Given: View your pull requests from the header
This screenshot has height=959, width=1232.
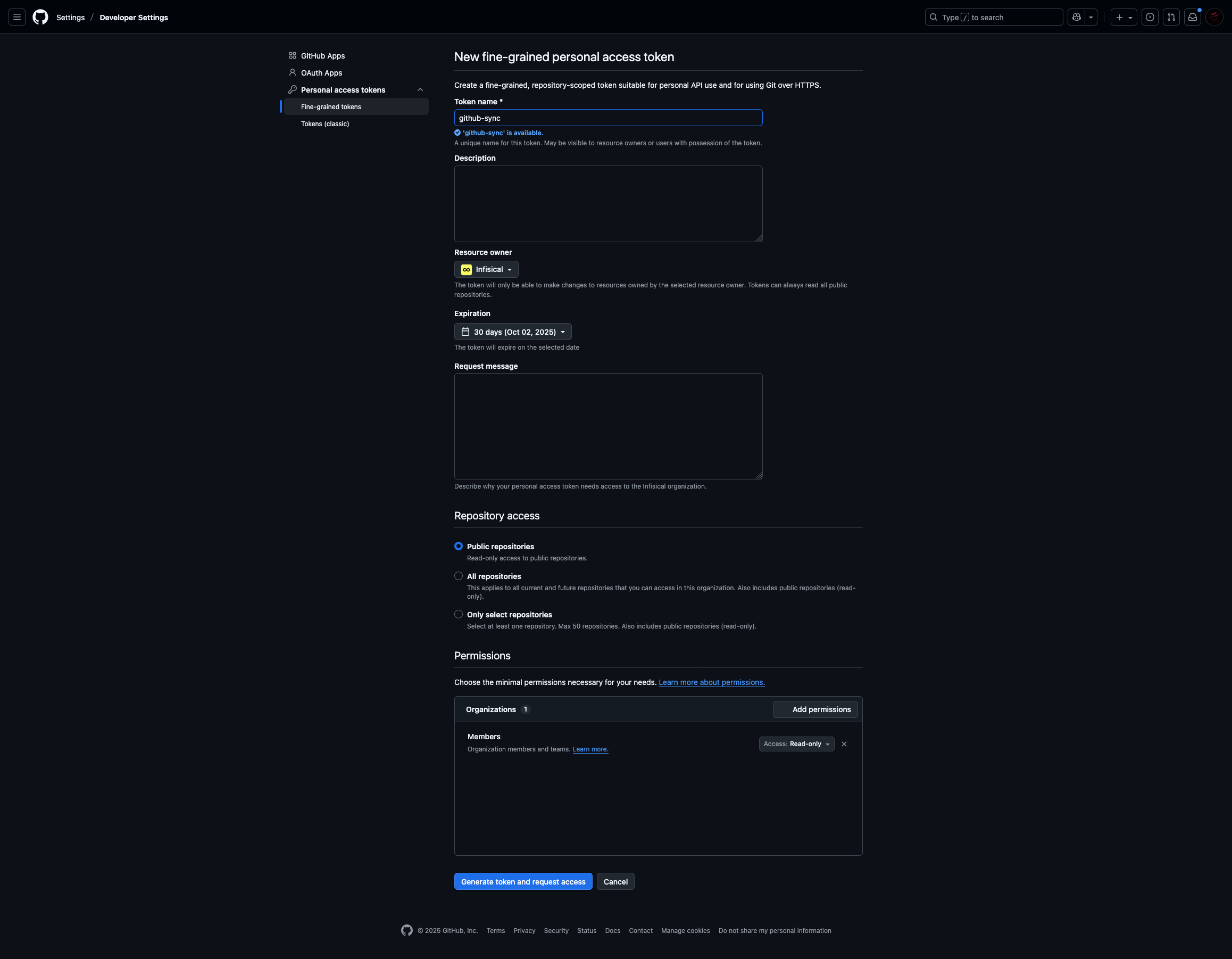Looking at the screenshot, I should tap(1171, 17).
